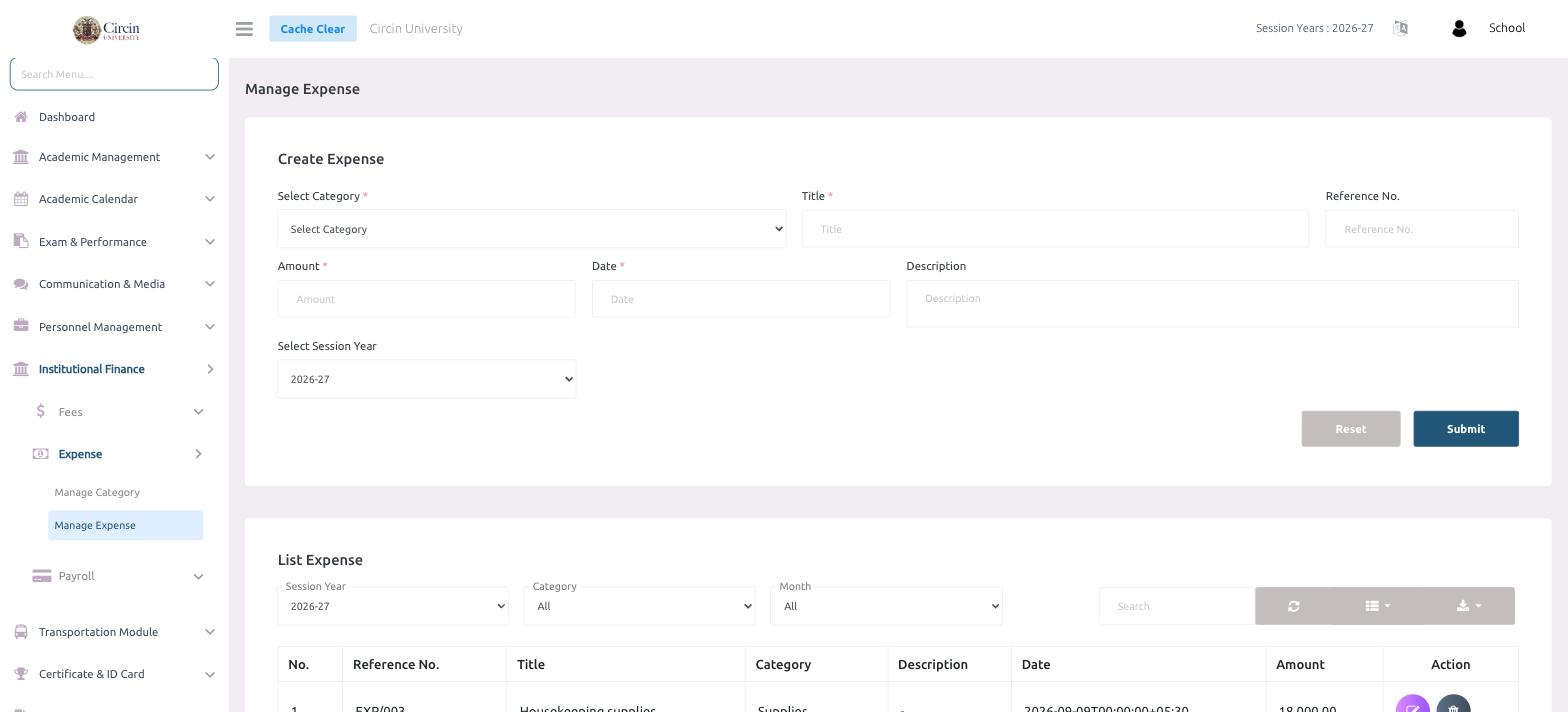Click the Personnel Management briefcase icon
The image size is (1568, 712).
(21, 326)
